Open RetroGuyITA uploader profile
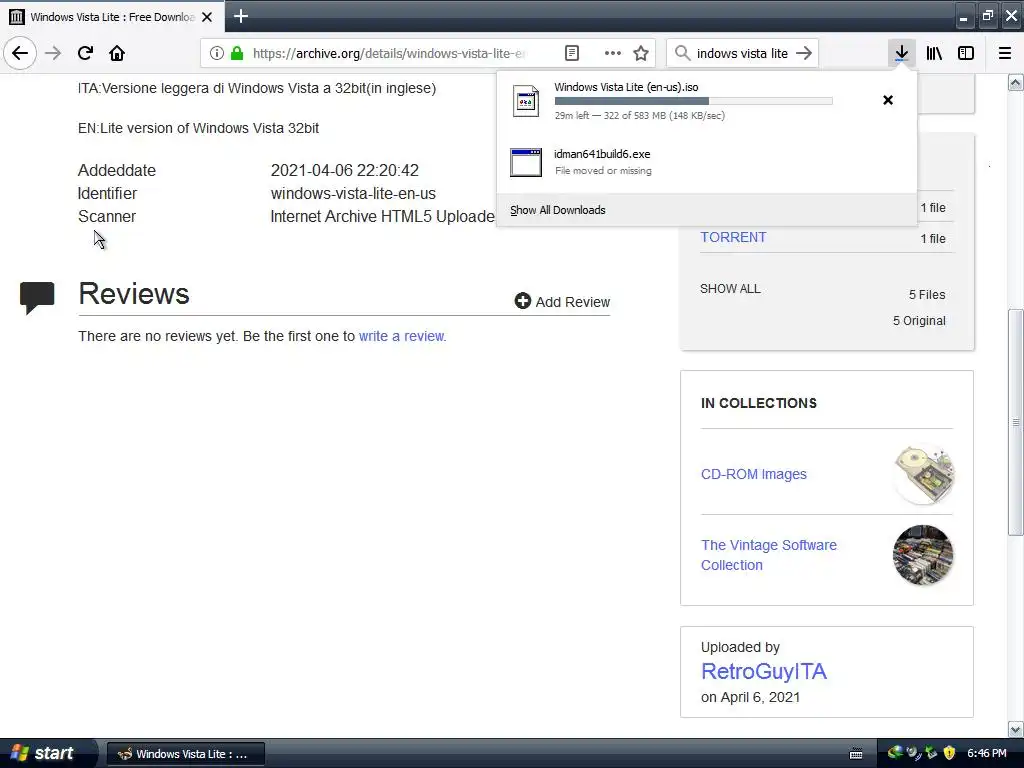The height and width of the screenshot is (768, 1024). pyautogui.click(x=763, y=671)
